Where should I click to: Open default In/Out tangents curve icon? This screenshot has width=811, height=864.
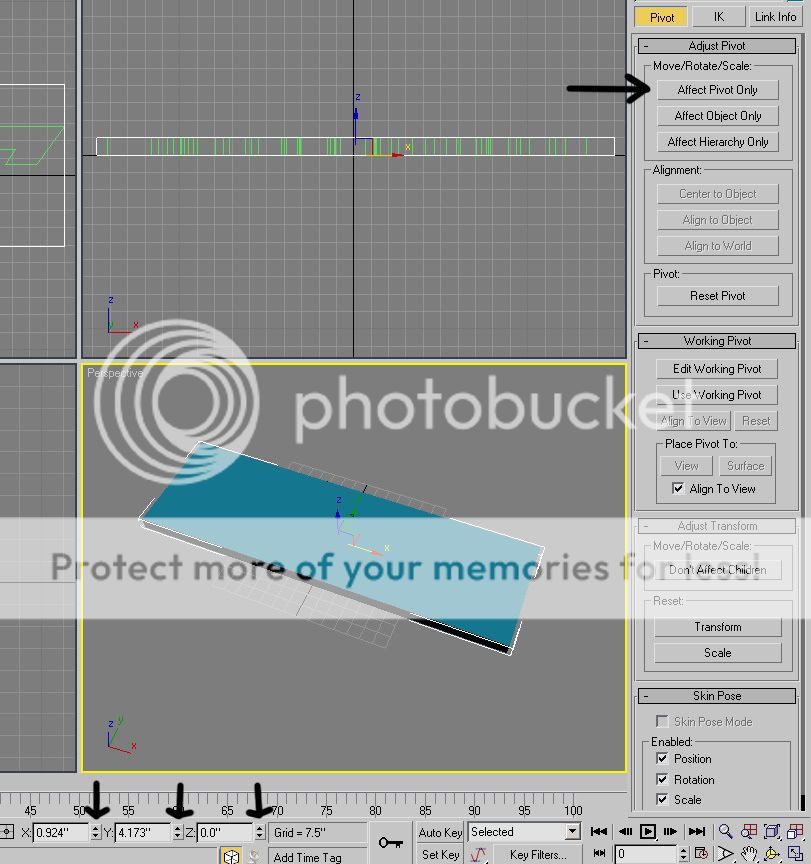(478, 854)
